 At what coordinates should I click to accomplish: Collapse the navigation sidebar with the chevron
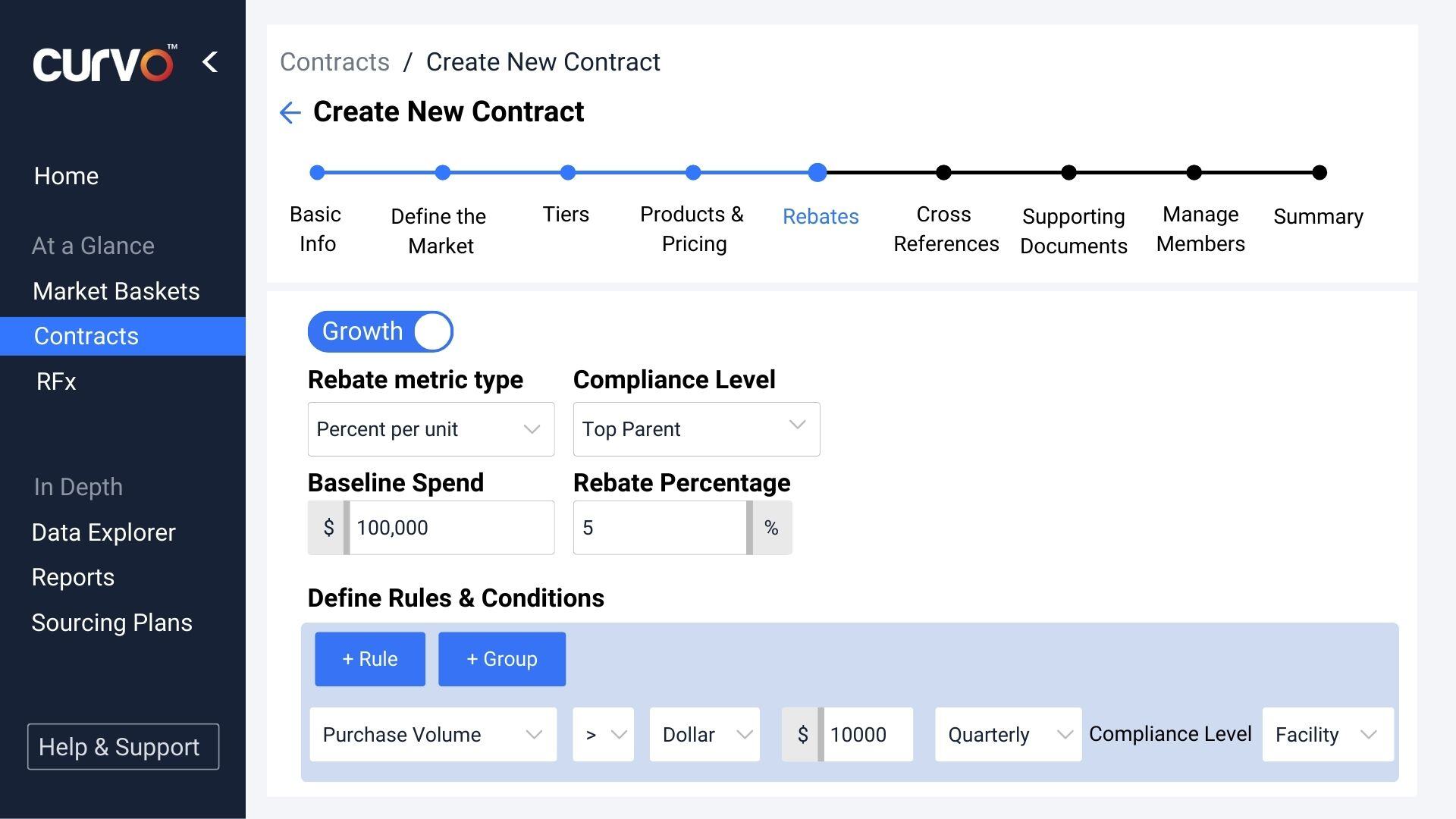point(209,63)
